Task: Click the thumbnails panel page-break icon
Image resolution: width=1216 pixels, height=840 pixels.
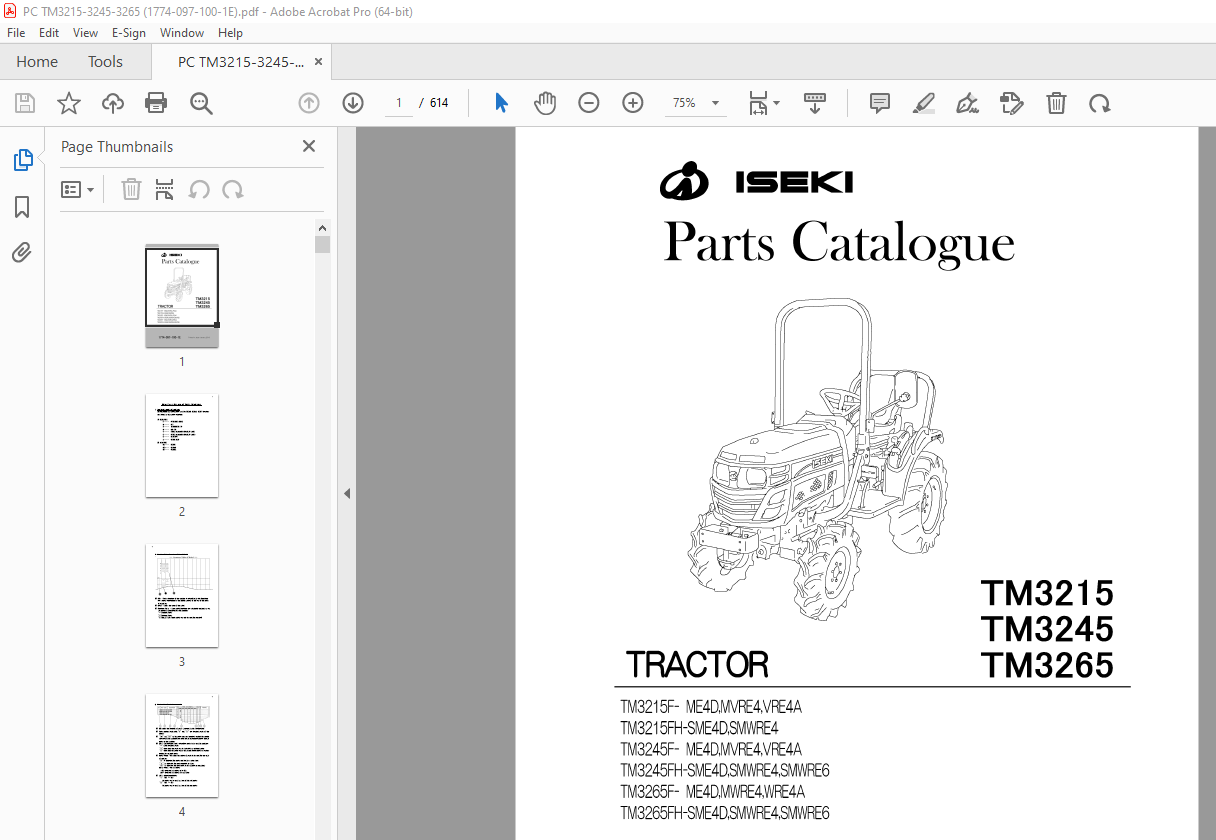Action: [165, 190]
